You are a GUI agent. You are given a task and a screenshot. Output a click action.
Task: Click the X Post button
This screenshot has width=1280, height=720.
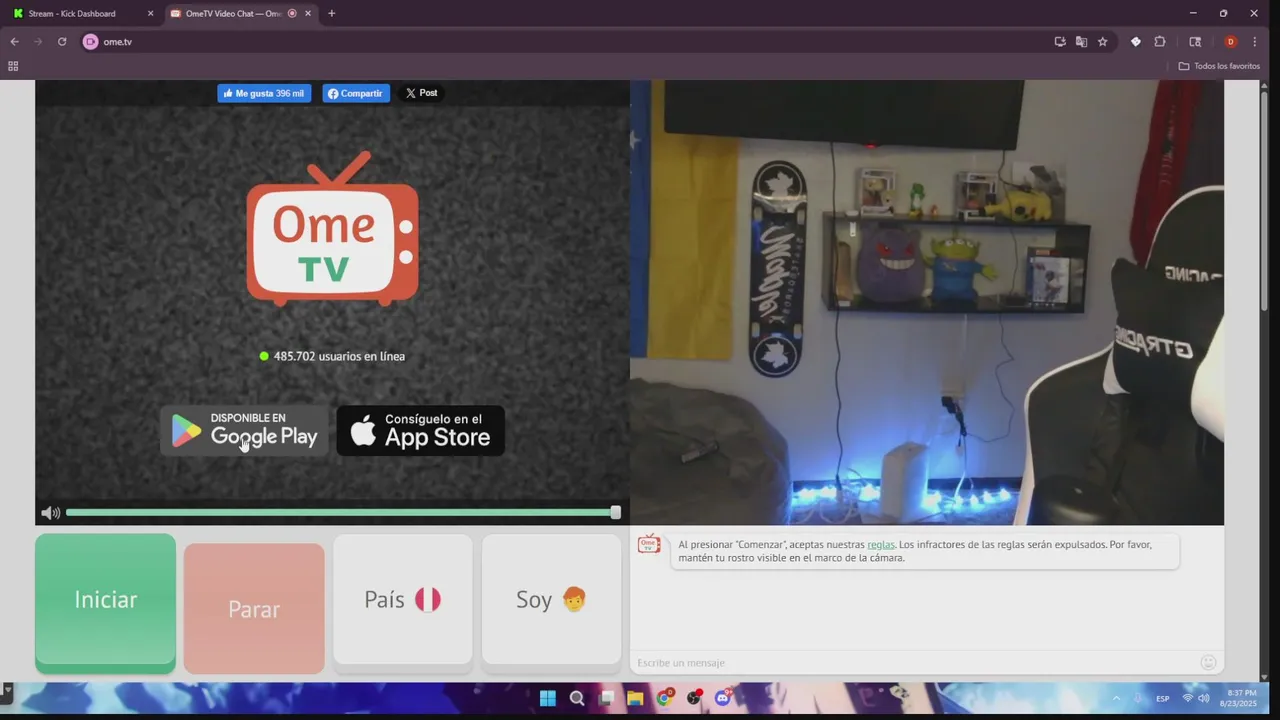click(422, 93)
